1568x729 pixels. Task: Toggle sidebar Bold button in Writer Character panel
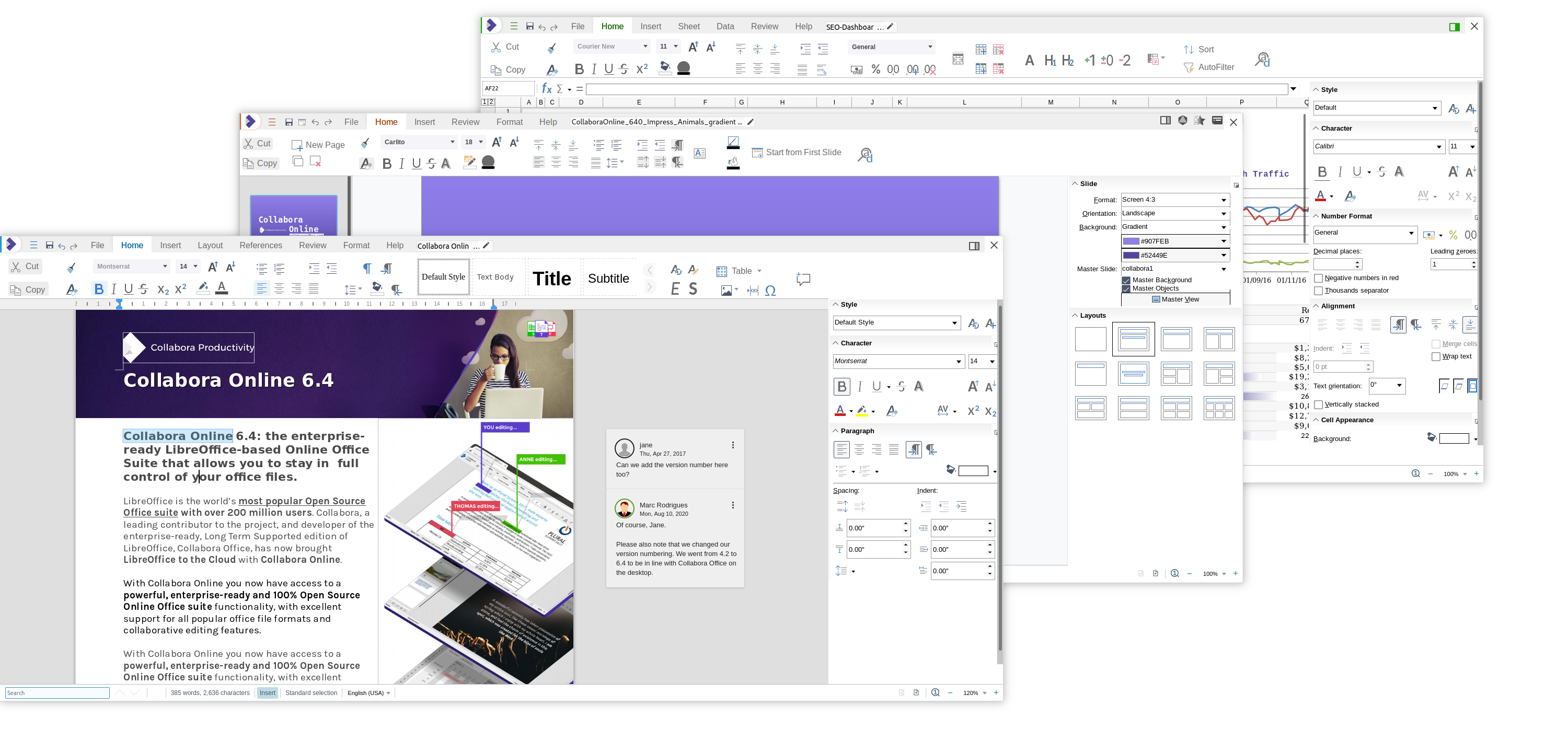(841, 386)
